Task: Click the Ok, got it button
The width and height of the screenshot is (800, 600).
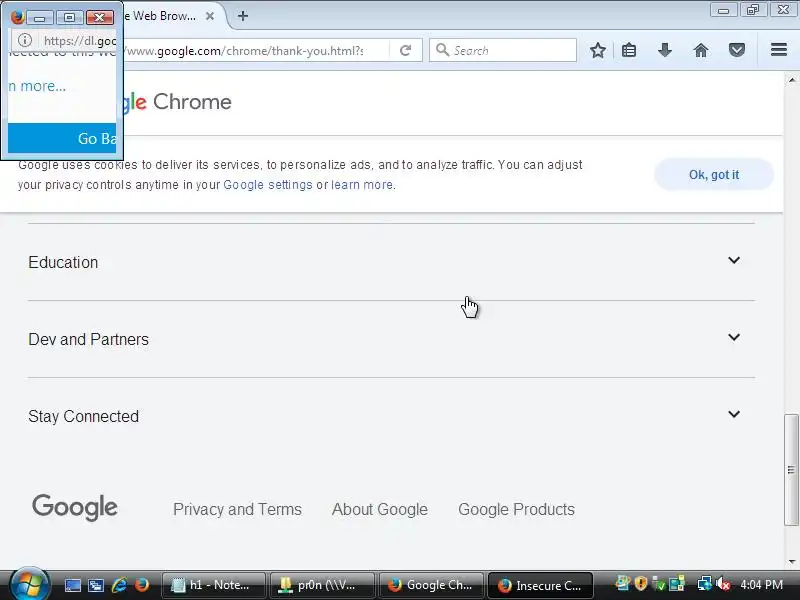Action: [714, 175]
